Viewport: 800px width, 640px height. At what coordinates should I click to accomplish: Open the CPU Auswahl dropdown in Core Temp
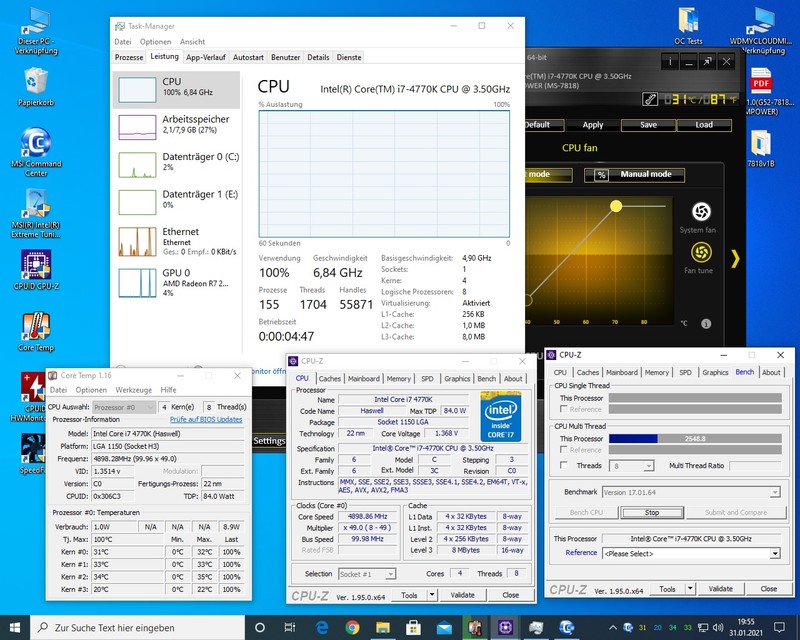(x=123, y=407)
